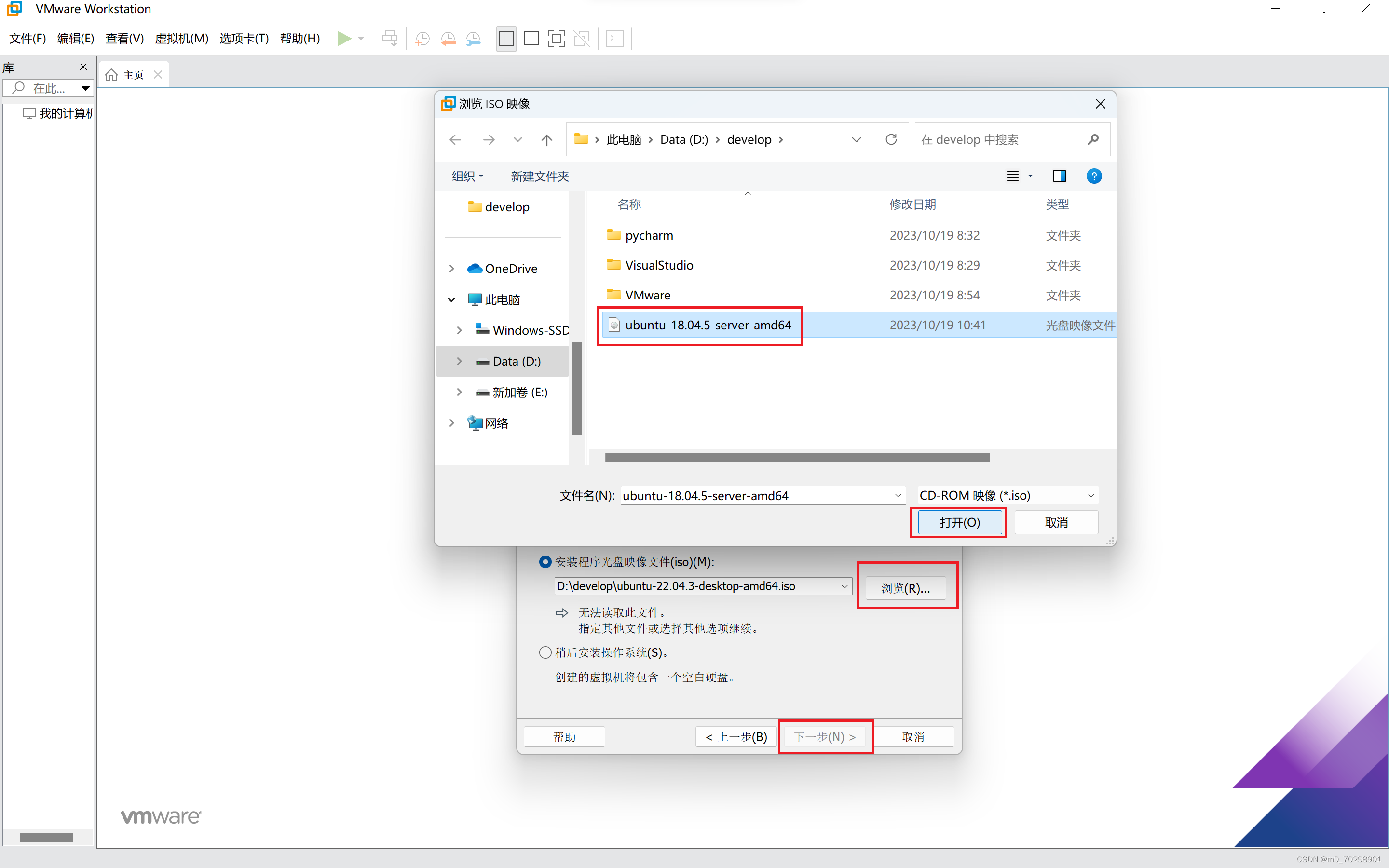The height and width of the screenshot is (868, 1389).
Task: Click the refresh icon in address bar
Action: tap(891, 139)
